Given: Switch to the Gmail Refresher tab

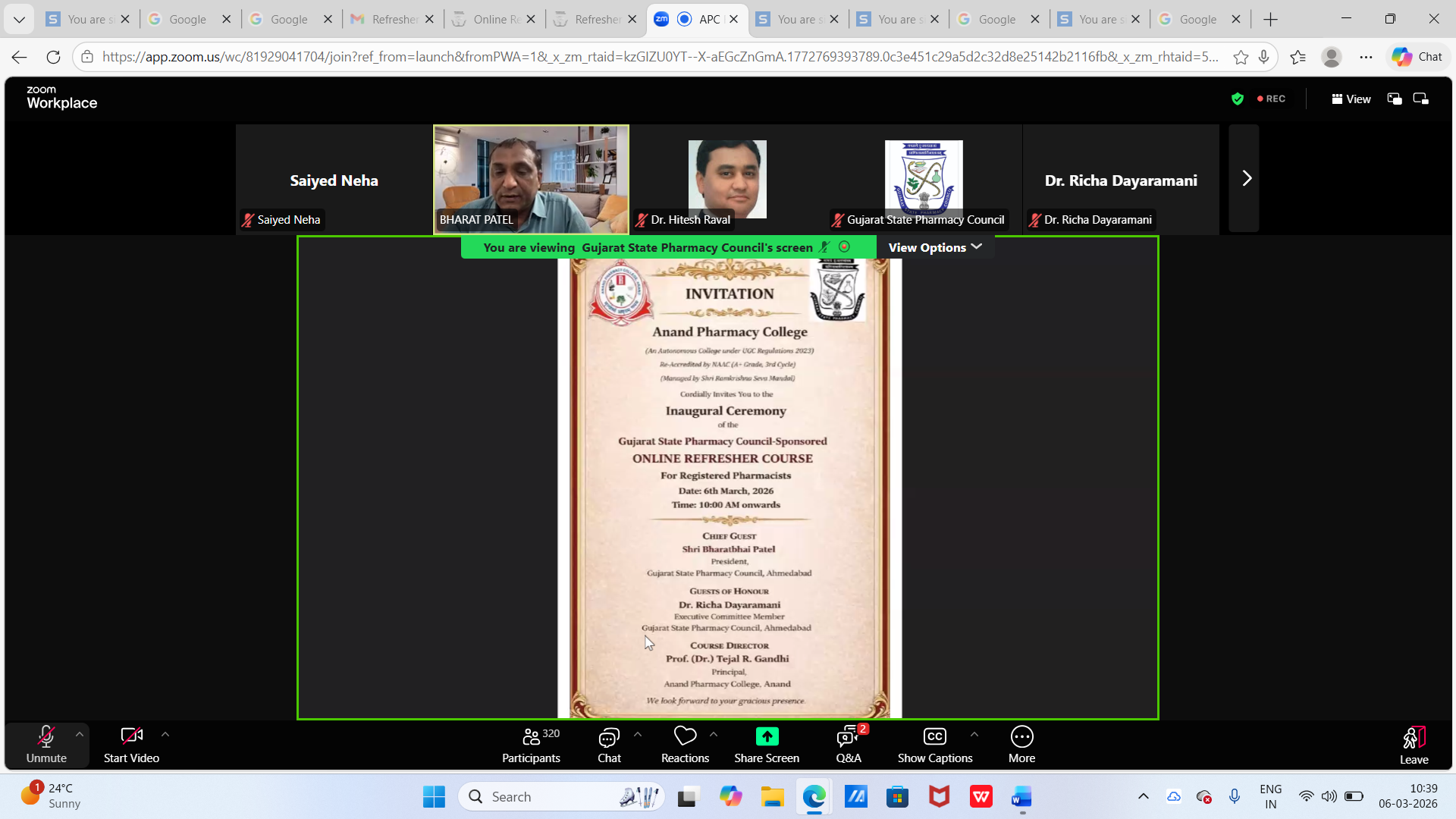Looking at the screenshot, I should coord(392,19).
